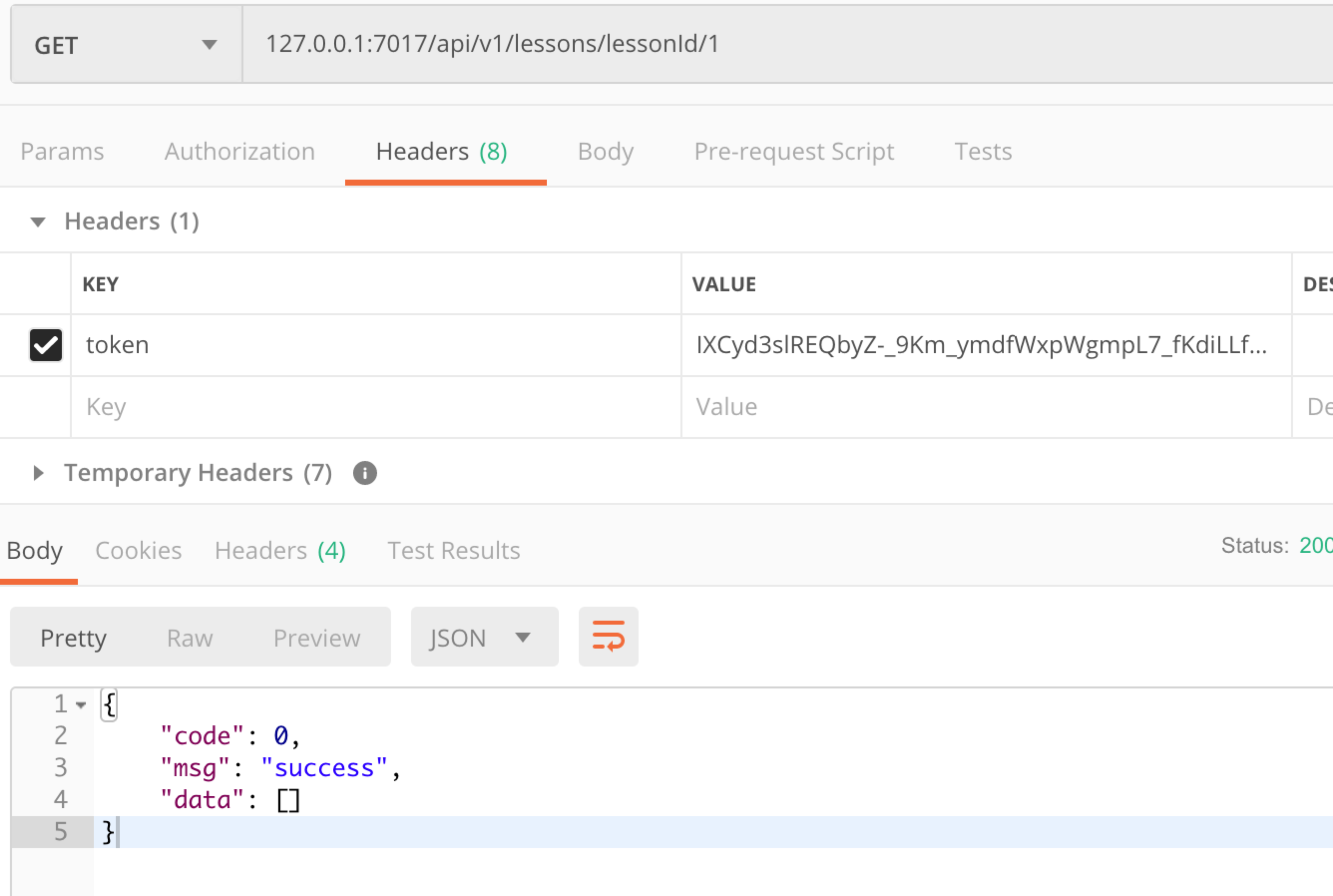Select Preview response view

pos(316,638)
